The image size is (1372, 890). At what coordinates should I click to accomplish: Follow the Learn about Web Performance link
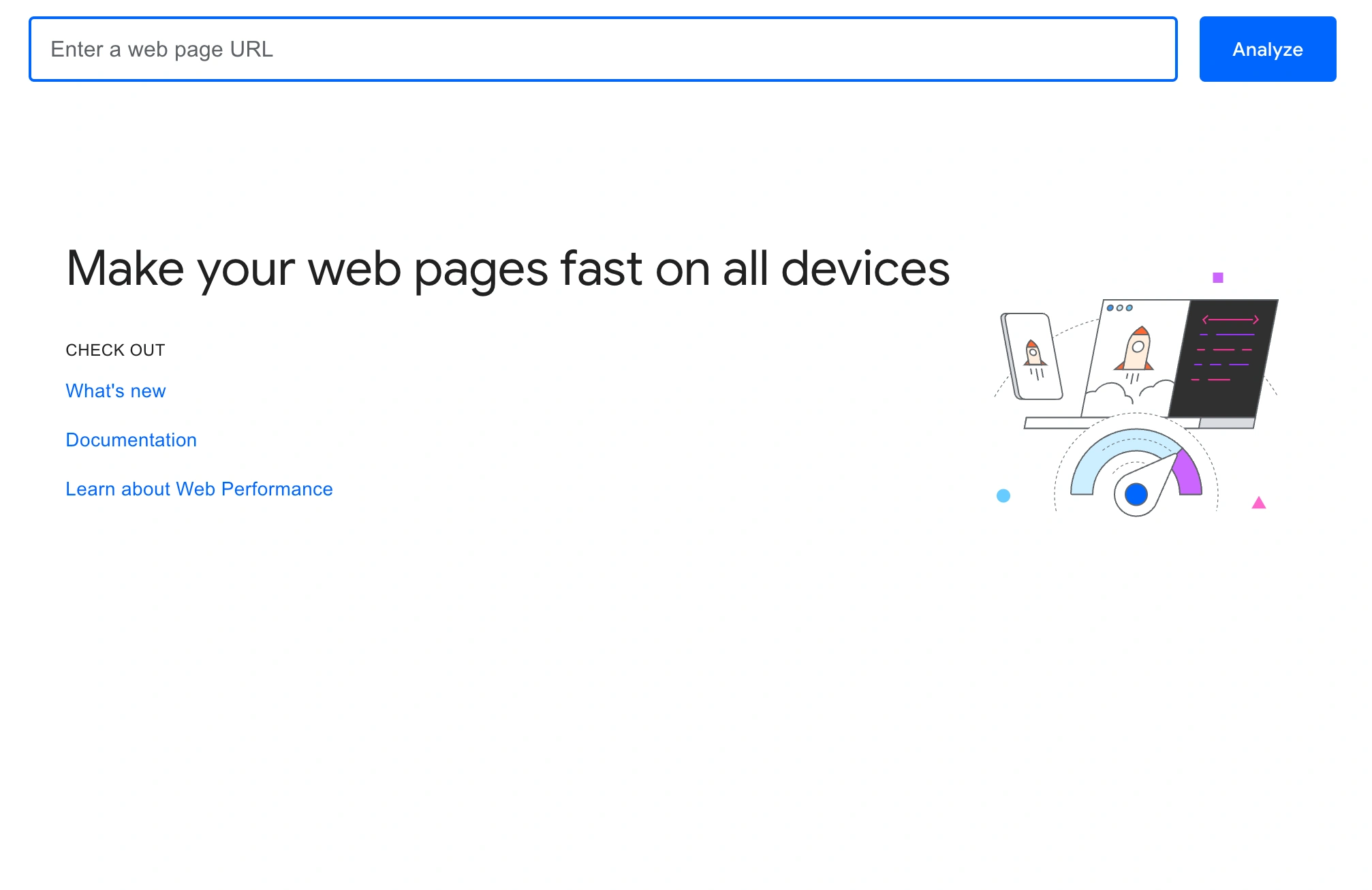pyautogui.click(x=198, y=489)
